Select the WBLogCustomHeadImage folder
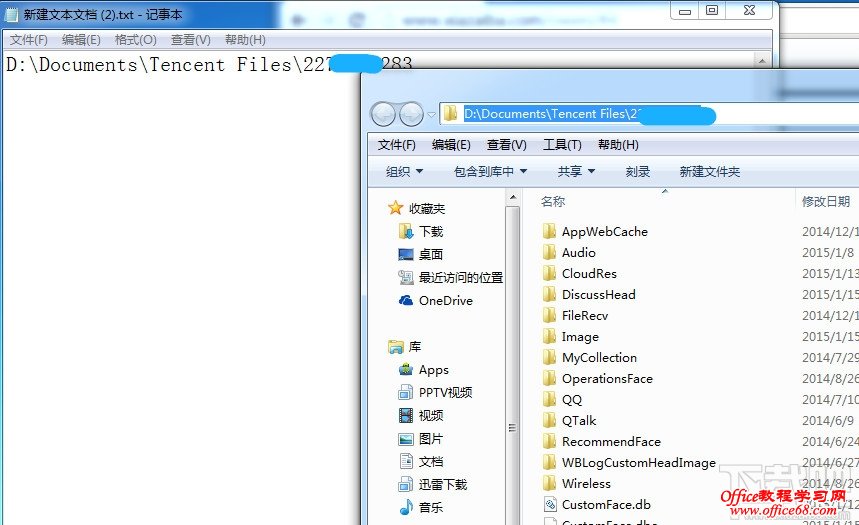The height and width of the screenshot is (525, 859). click(x=639, y=463)
